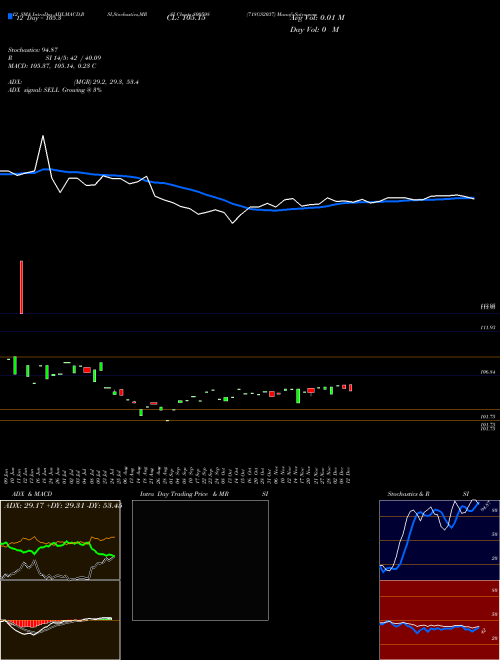Click the MACD histogram panel

60,620
